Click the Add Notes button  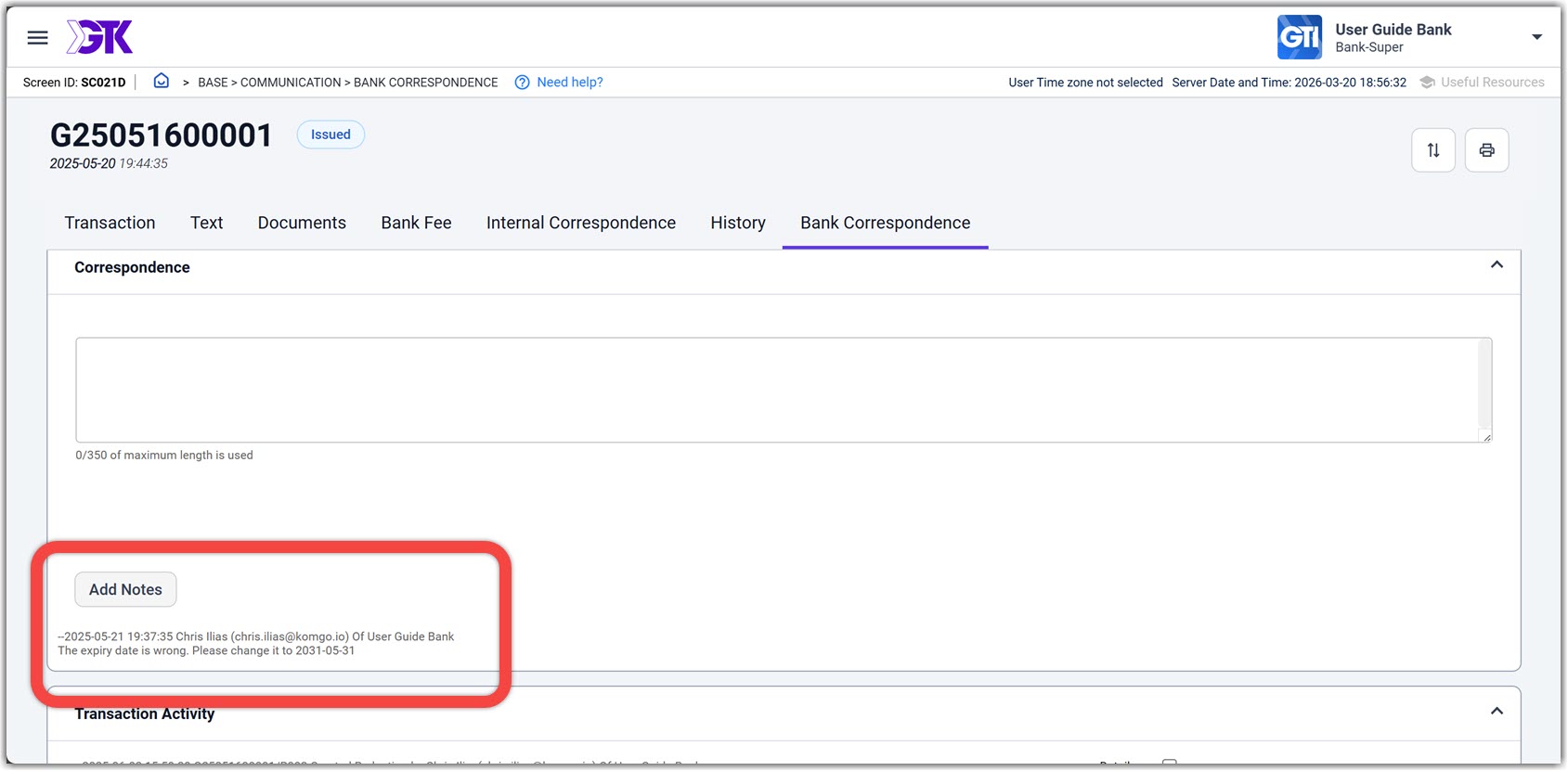(x=125, y=589)
